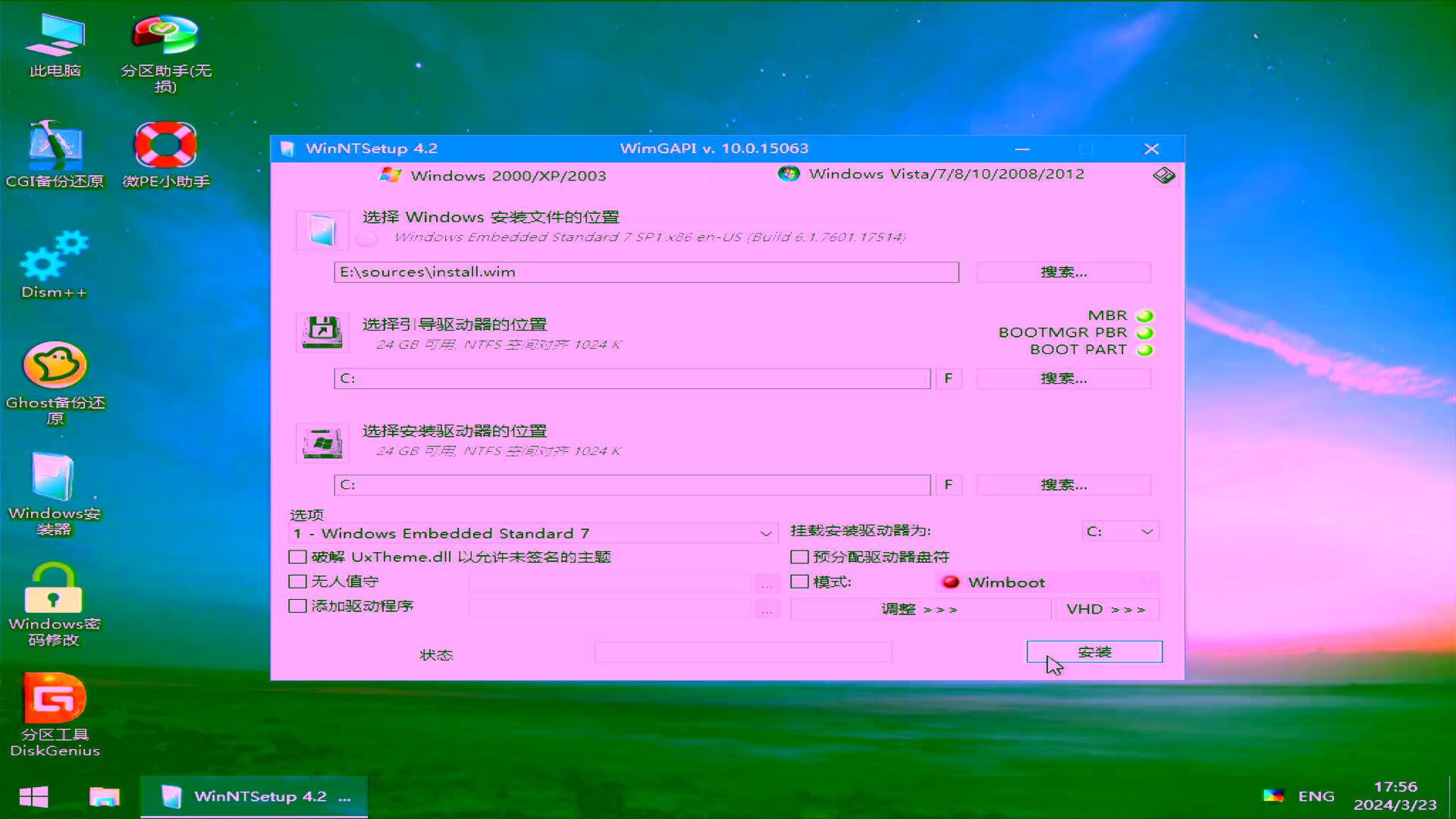Image resolution: width=1456 pixels, height=819 pixels.
Task: Switch to Windows 2000/XP/2003 tab
Action: [493, 175]
